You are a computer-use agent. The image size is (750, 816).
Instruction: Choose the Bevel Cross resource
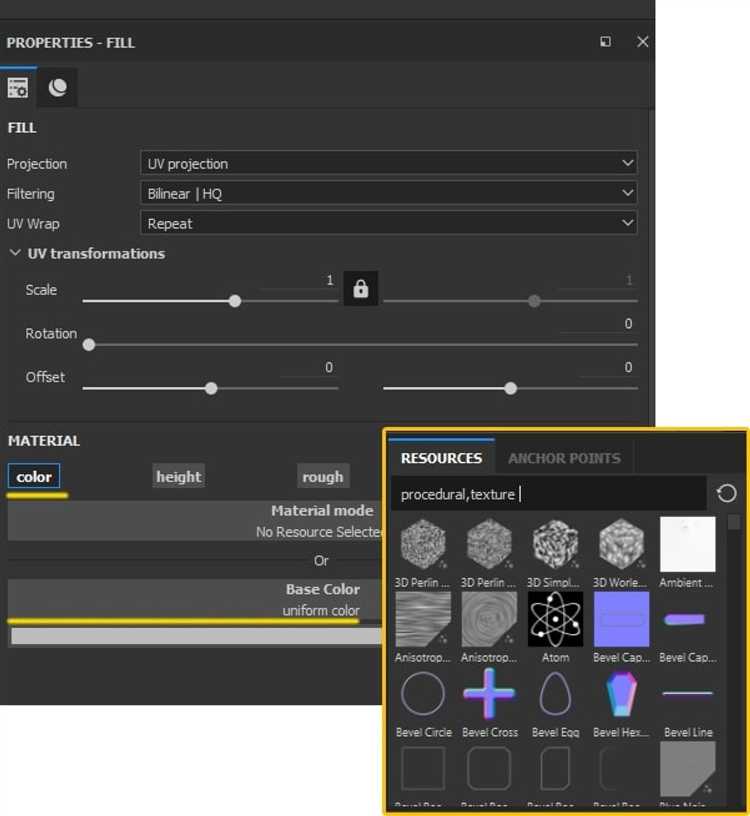[x=489, y=694]
